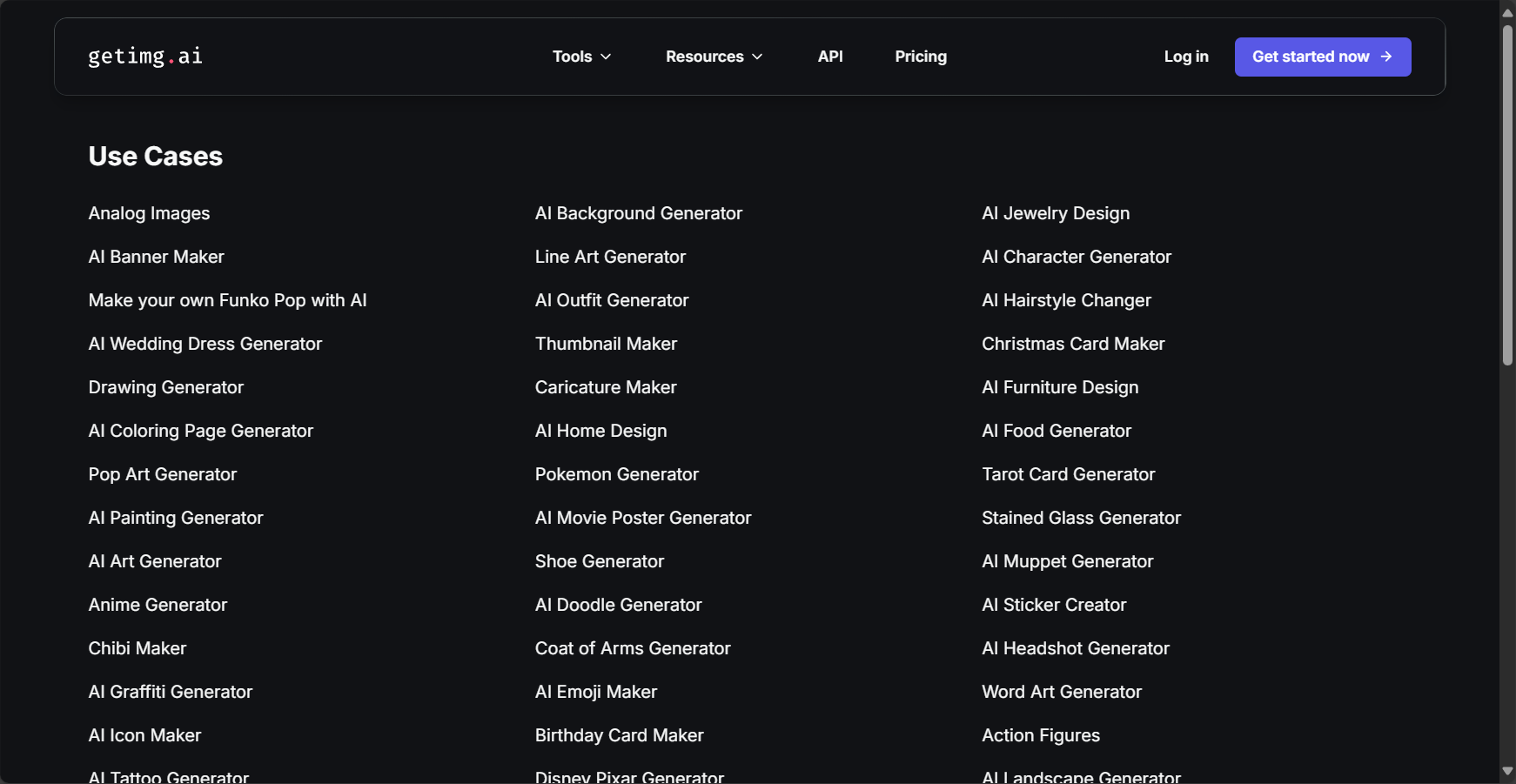The image size is (1516, 784).
Task: Click the page vertical scrollbar thumb
Action: 1507,196
